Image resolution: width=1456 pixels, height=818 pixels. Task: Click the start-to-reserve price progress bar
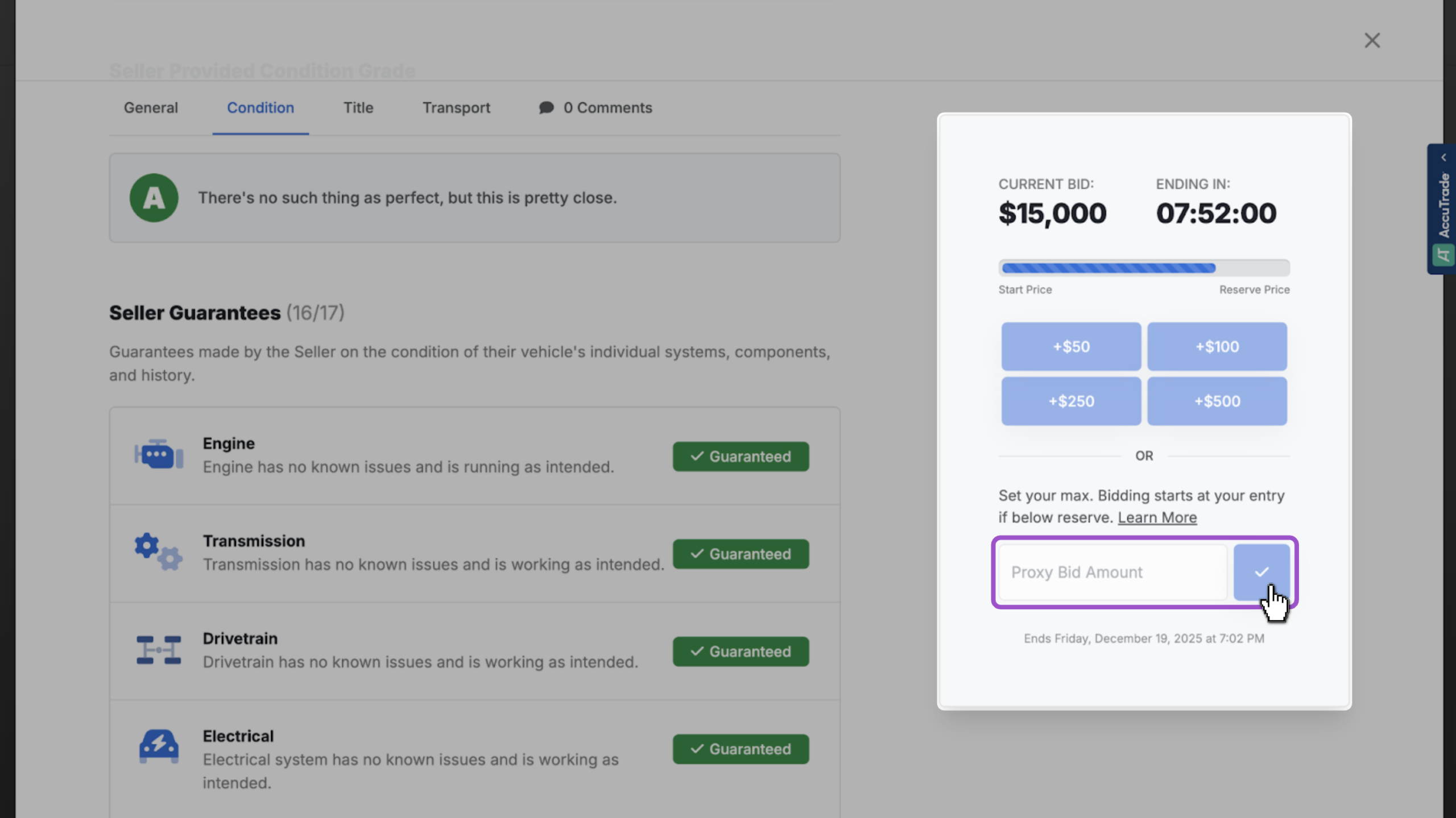tap(1144, 268)
